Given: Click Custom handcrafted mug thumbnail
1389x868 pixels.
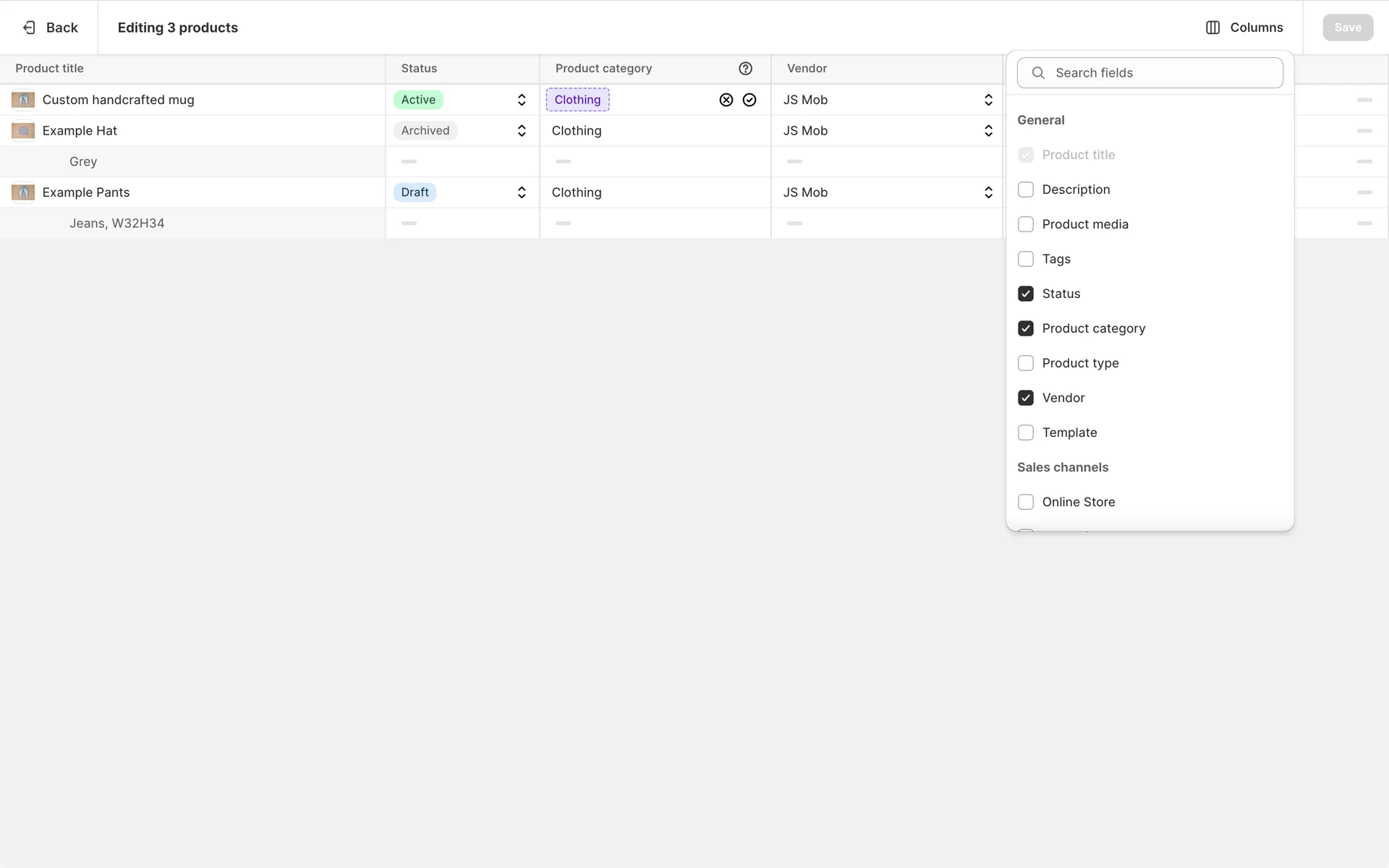Looking at the screenshot, I should click(23, 100).
